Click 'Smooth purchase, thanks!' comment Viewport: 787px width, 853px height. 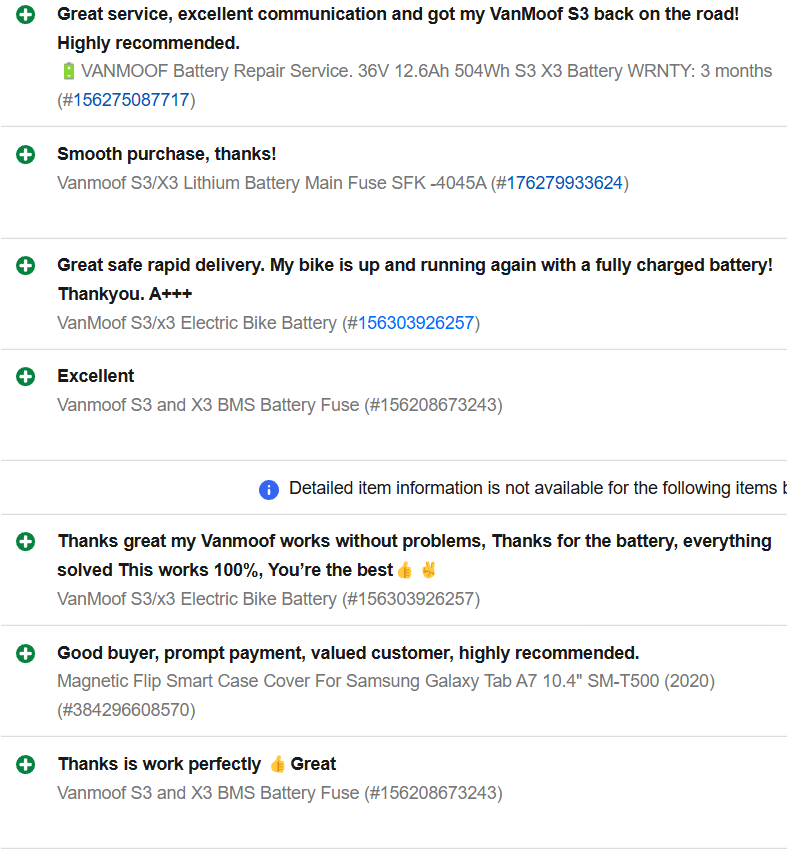(167, 154)
